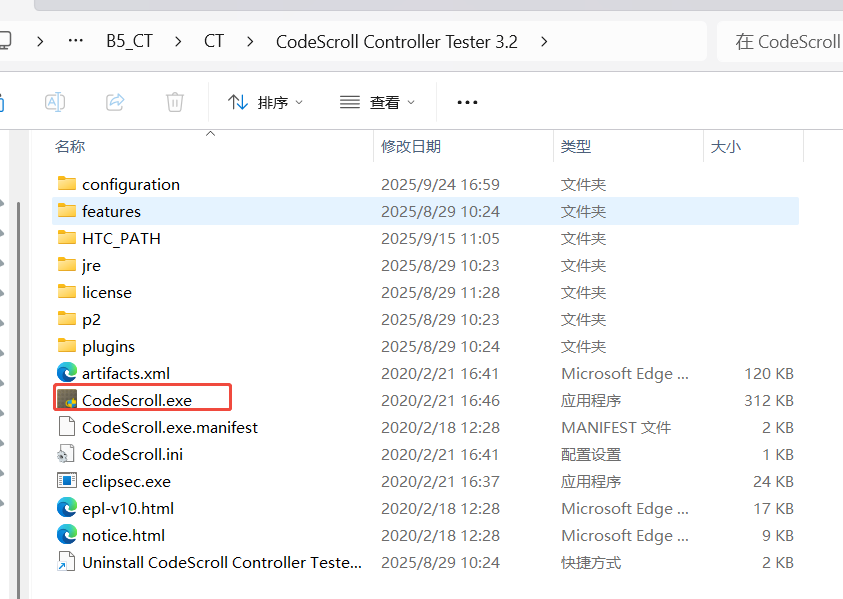
Task: Select the HTC_PATH folder
Action: coord(121,238)
